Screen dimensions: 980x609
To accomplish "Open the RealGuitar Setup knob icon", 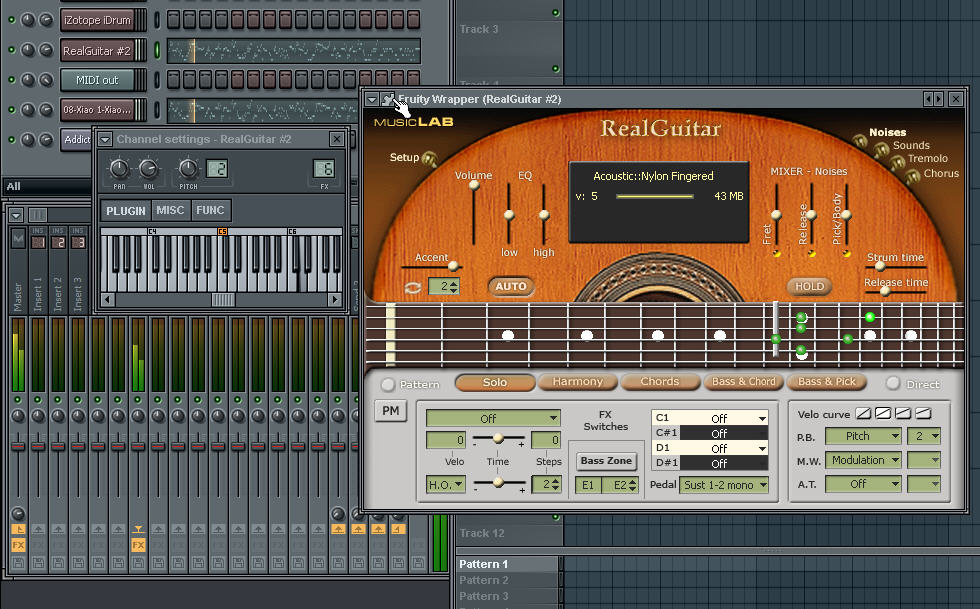I will (x=429, y=159).
